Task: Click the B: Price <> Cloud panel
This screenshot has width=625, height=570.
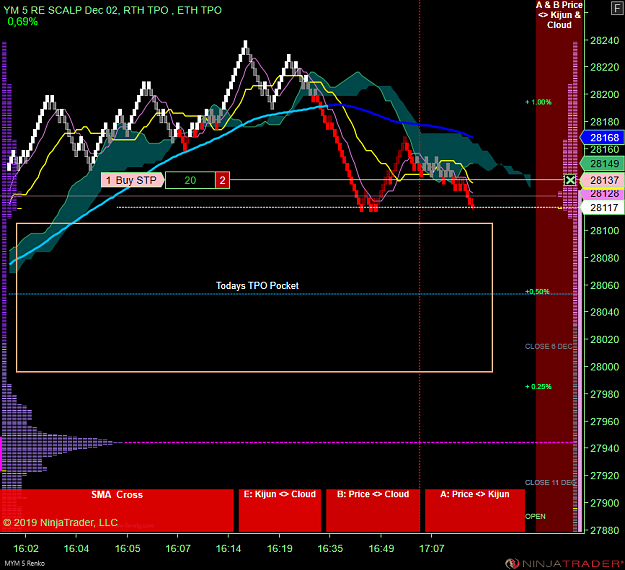Action: pos(373,511)
